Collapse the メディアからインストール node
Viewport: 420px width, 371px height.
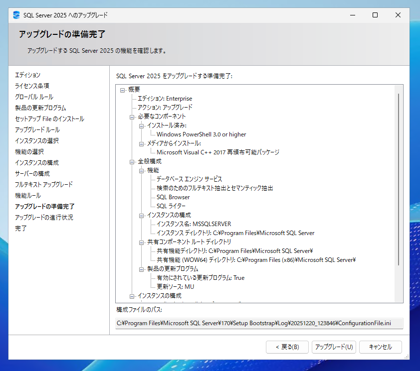pyautogui.click(x=141, y=144)
